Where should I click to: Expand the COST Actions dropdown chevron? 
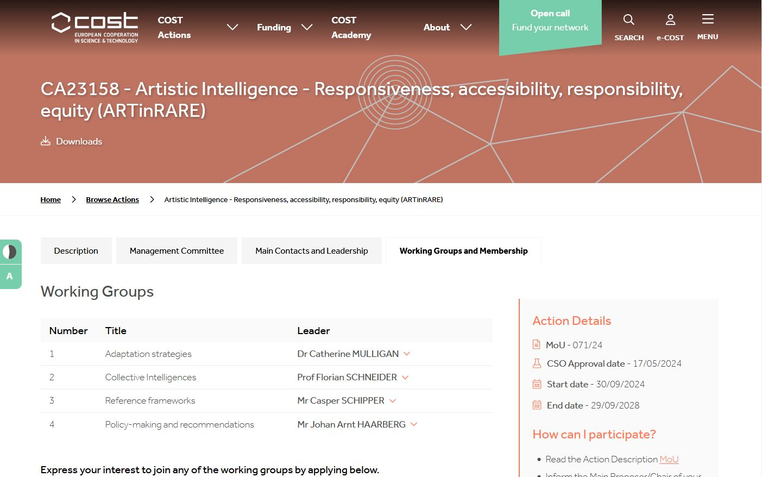[x=232, y=27]
